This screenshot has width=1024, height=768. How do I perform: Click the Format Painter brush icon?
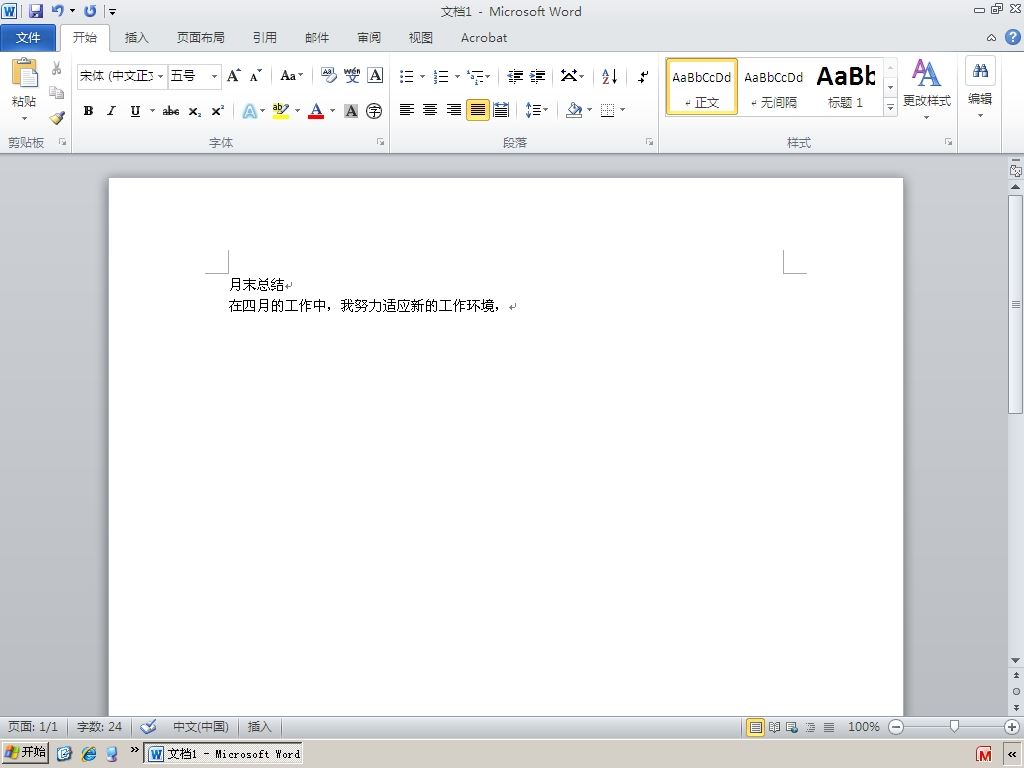click(x=57, y=118)
